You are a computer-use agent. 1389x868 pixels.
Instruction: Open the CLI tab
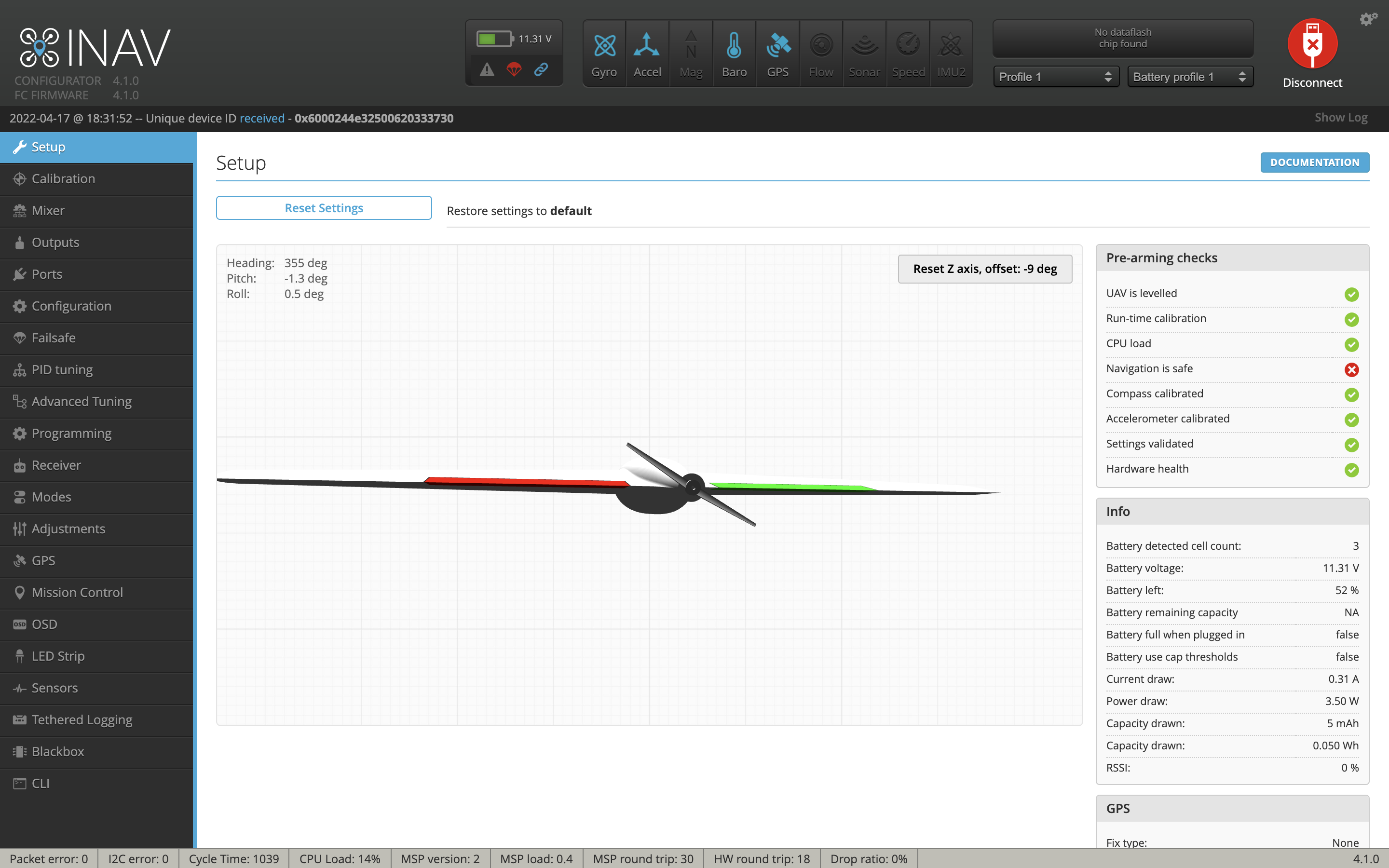(40, 783)
